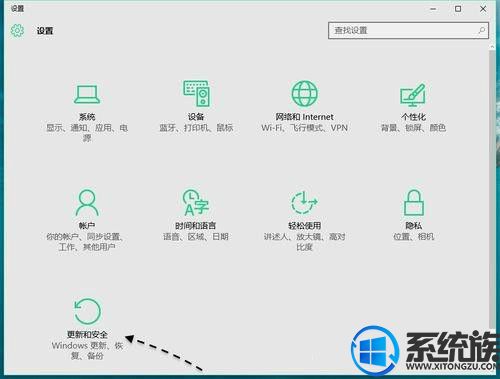This screenshot has height=379, width=500.
Task: Click the 时间和语言 category label
Action: tap(196, 226)
